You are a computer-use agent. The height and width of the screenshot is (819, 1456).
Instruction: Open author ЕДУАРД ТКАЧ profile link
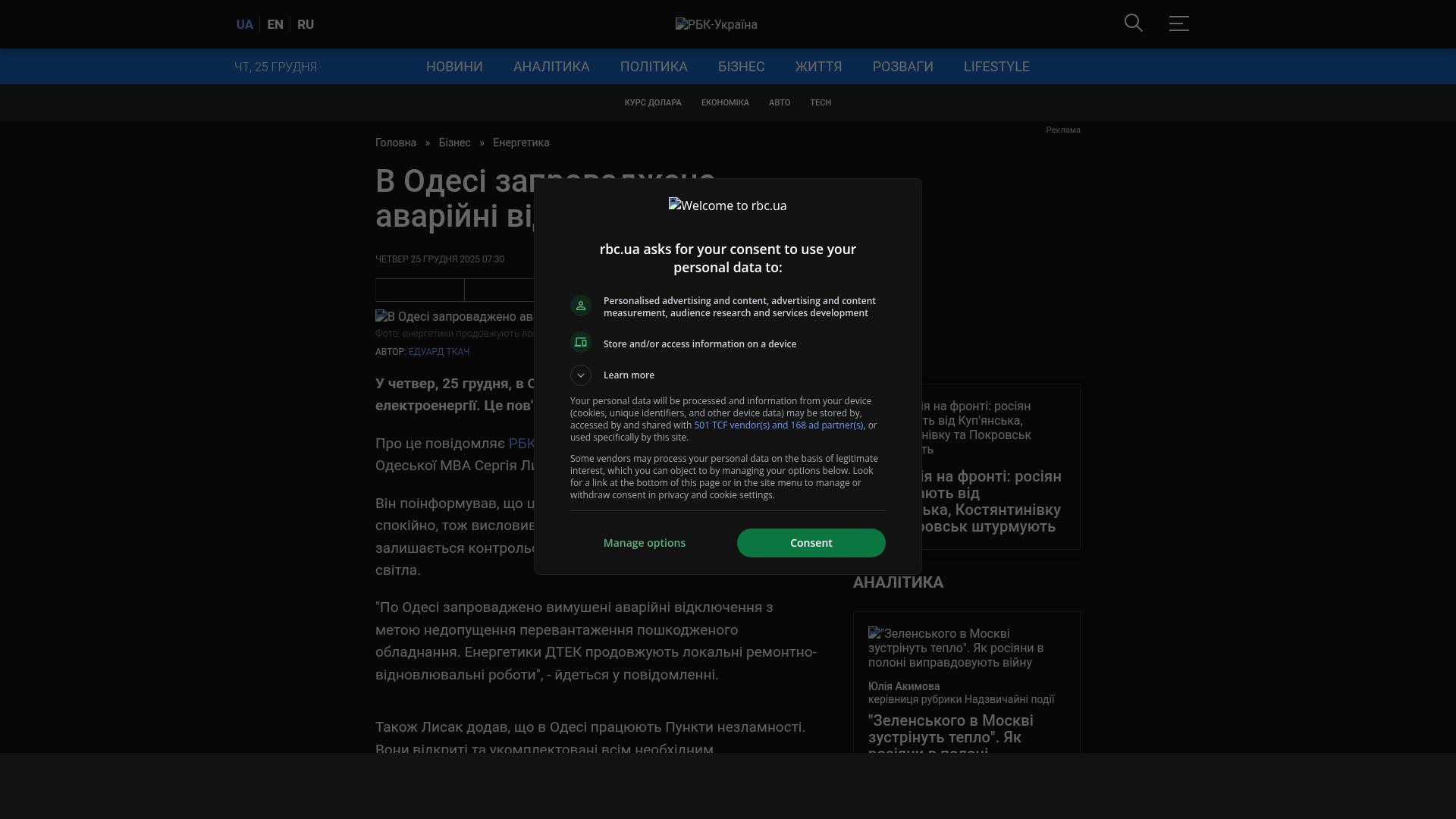(438, 352)
